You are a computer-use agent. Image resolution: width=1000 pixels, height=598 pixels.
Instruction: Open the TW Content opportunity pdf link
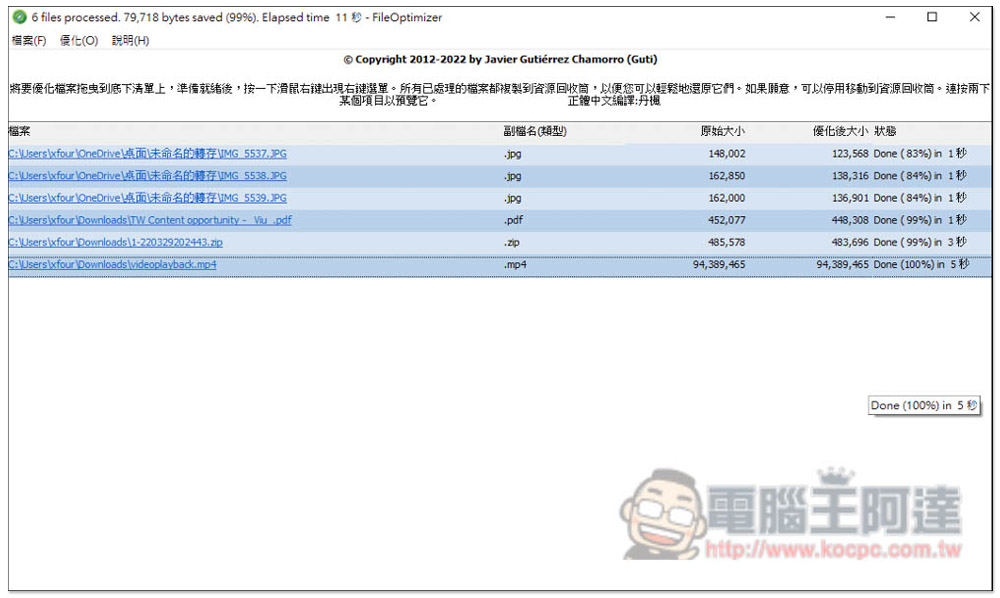150,220
